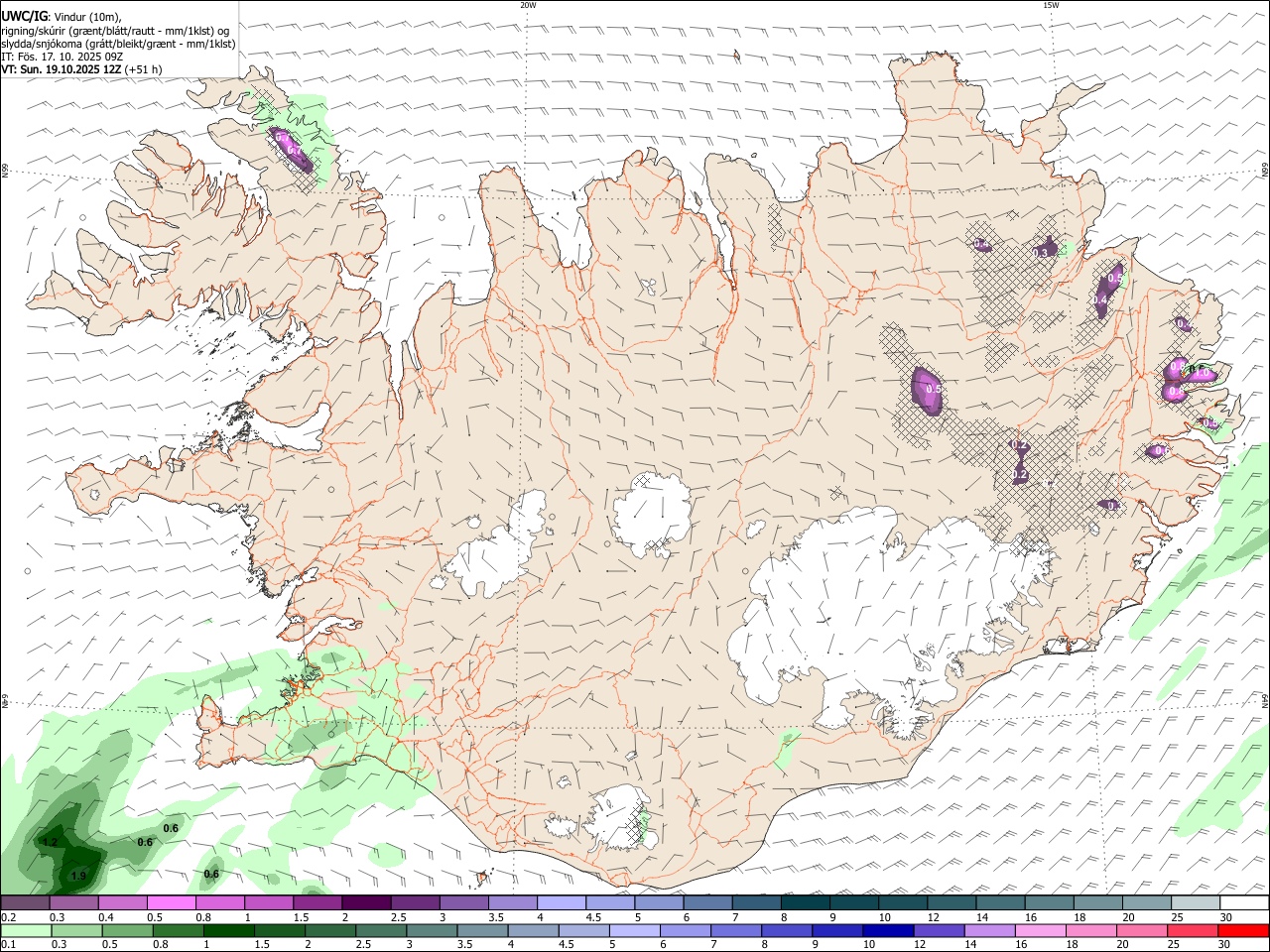Pick the bright magenta swatch above top-row 0.5
The width and height of the screenshot is (1270, 952).
coord(171,903)
